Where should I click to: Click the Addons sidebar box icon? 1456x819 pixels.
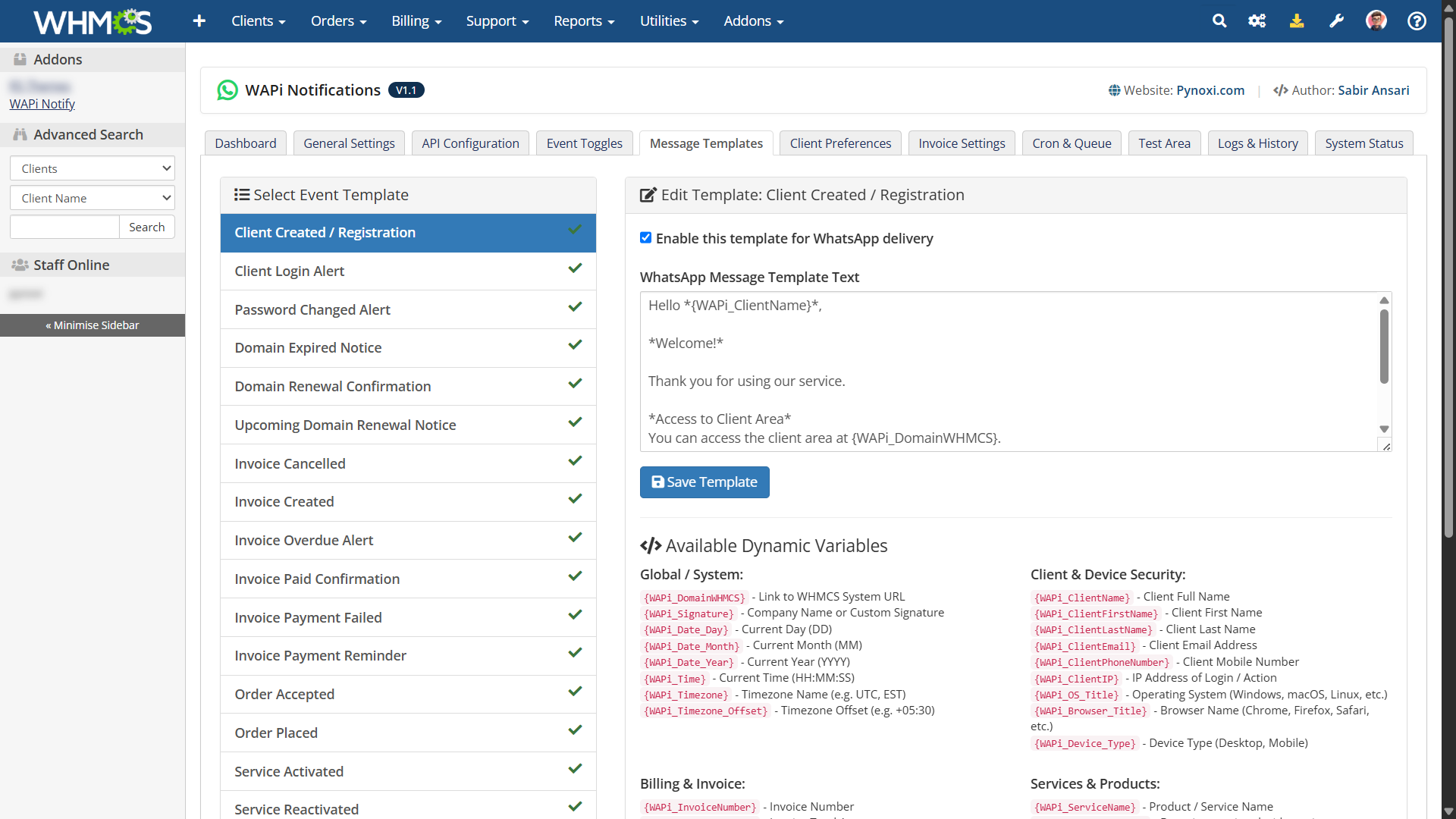click(x=20, y=59)
